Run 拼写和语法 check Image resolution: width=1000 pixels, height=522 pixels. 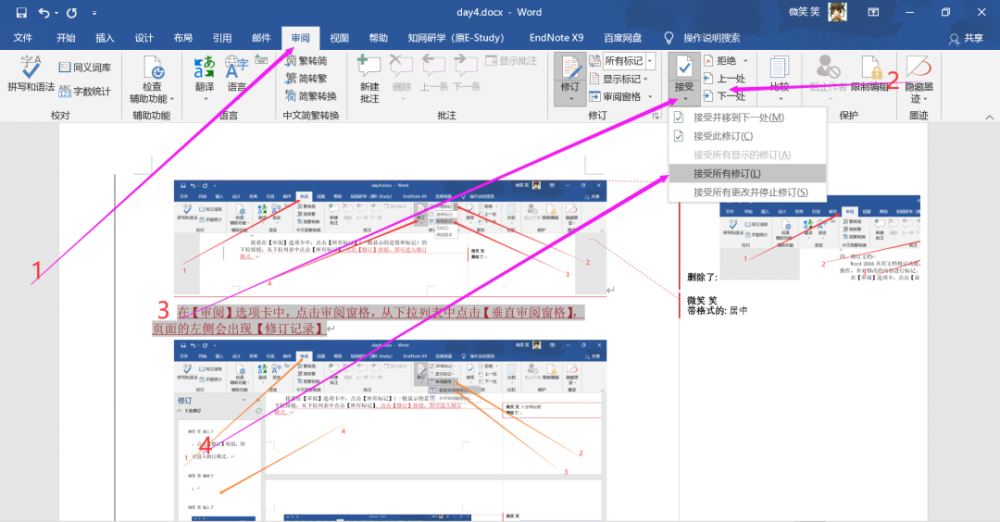pos(31,73)
